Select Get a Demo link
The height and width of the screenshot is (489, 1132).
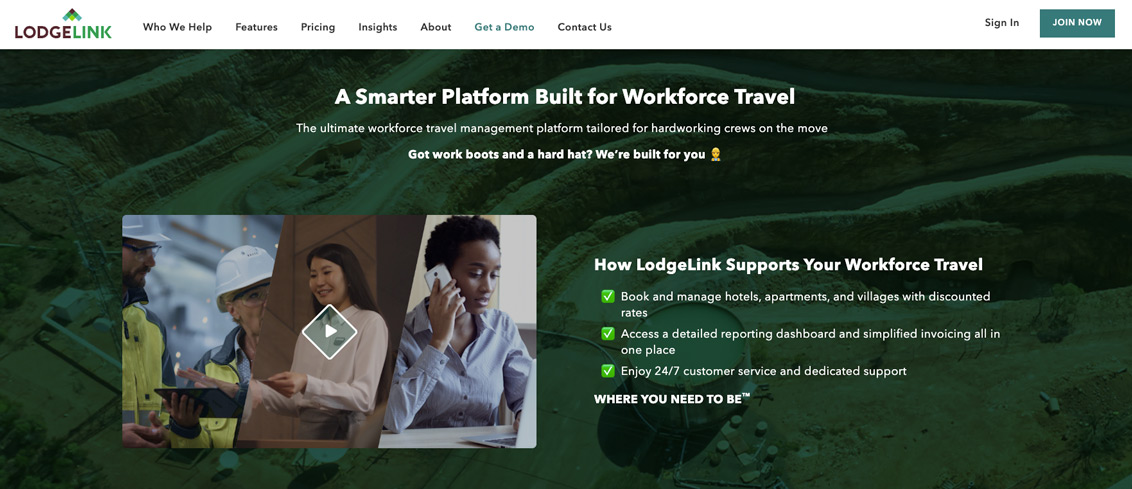tap(505, 27)
